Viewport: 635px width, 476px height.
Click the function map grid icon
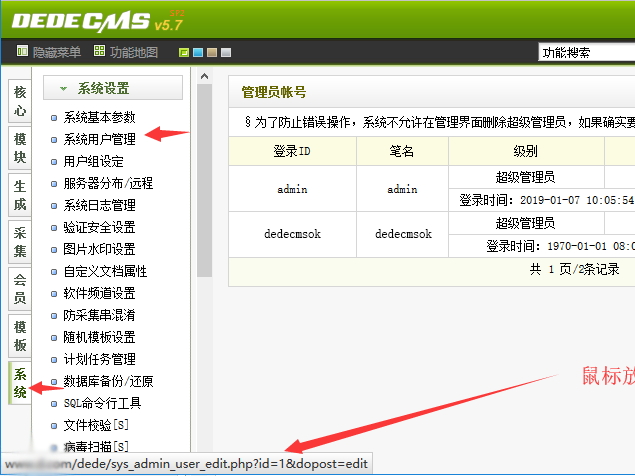(99, 51)
